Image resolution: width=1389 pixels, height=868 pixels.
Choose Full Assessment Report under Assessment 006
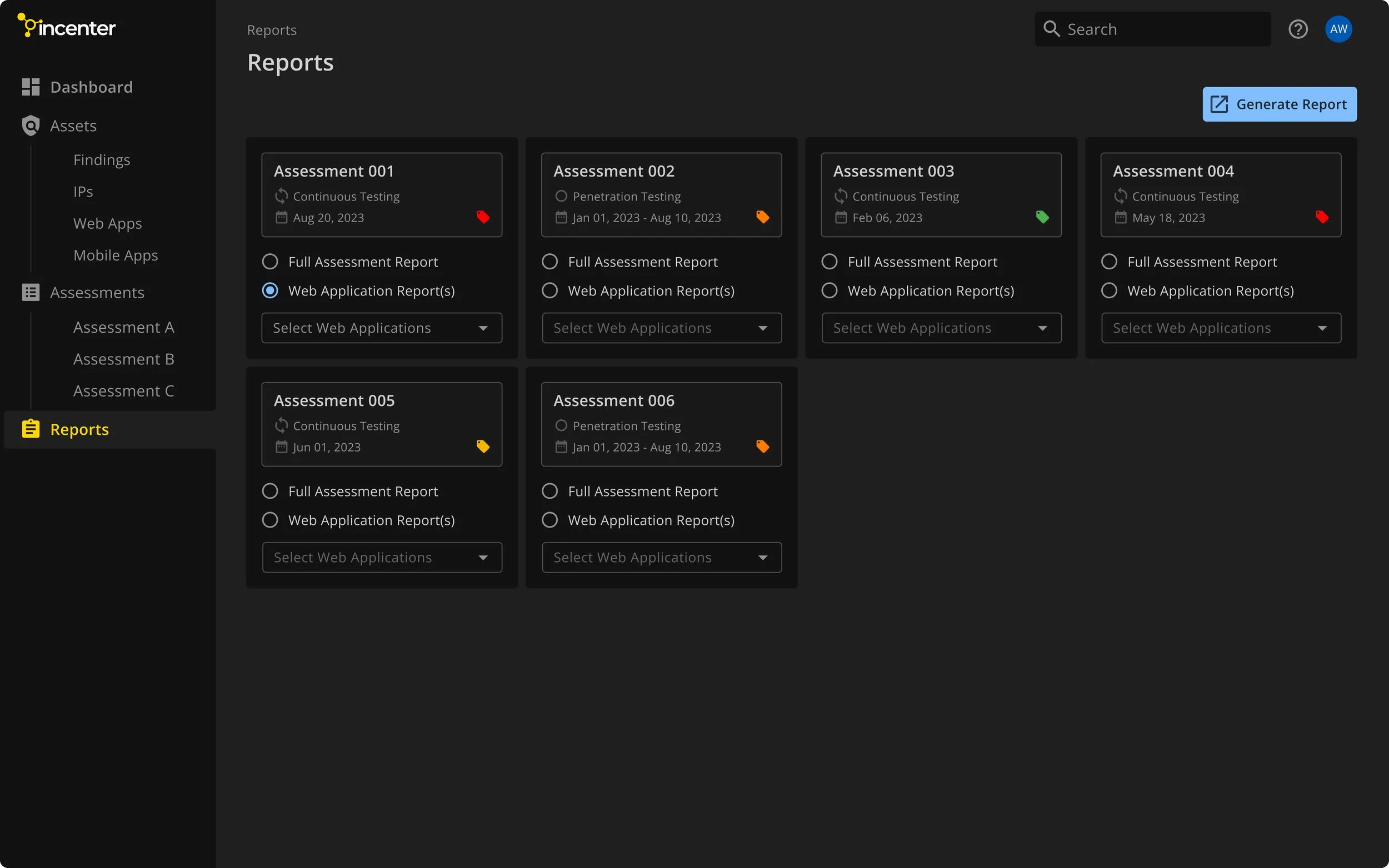coord(549,491)
